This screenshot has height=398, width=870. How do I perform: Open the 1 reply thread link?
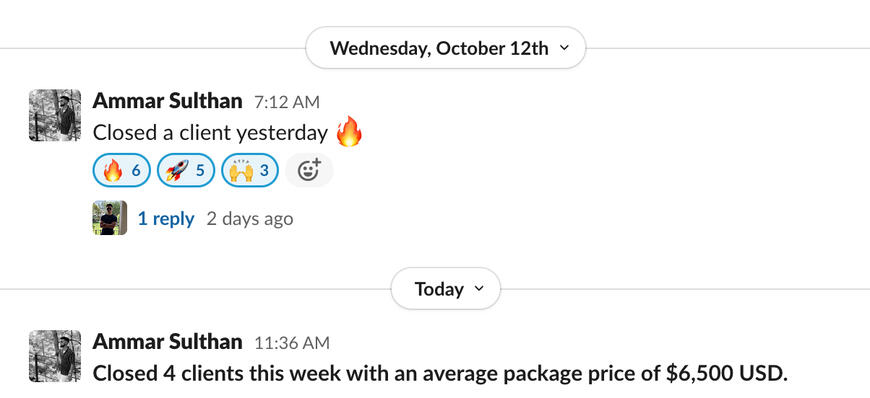click(166, 219)
